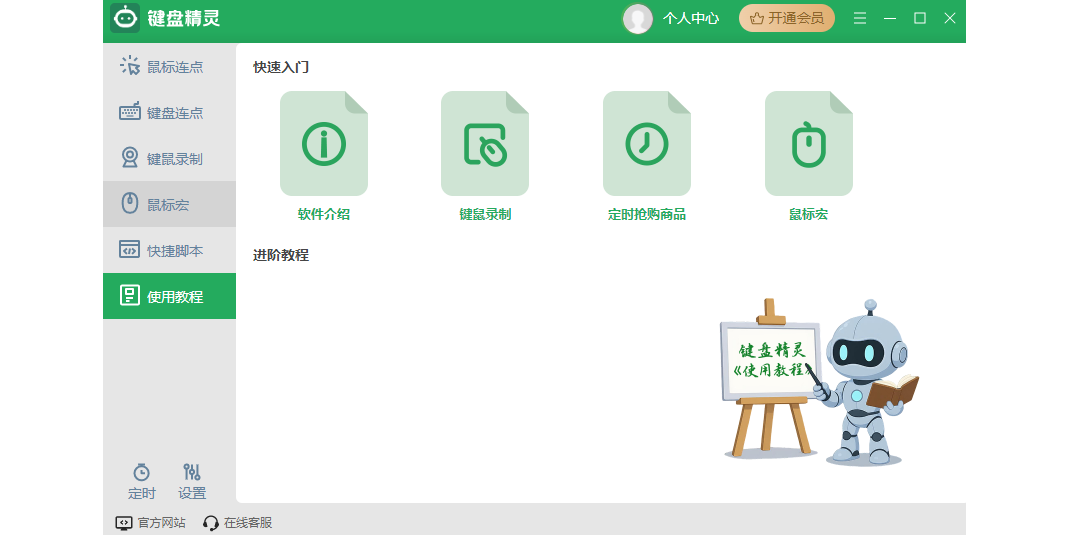The image size is (1070, 535).
Task: Open 快捷脚本 in the left sidebar
Action: [169, 251]
